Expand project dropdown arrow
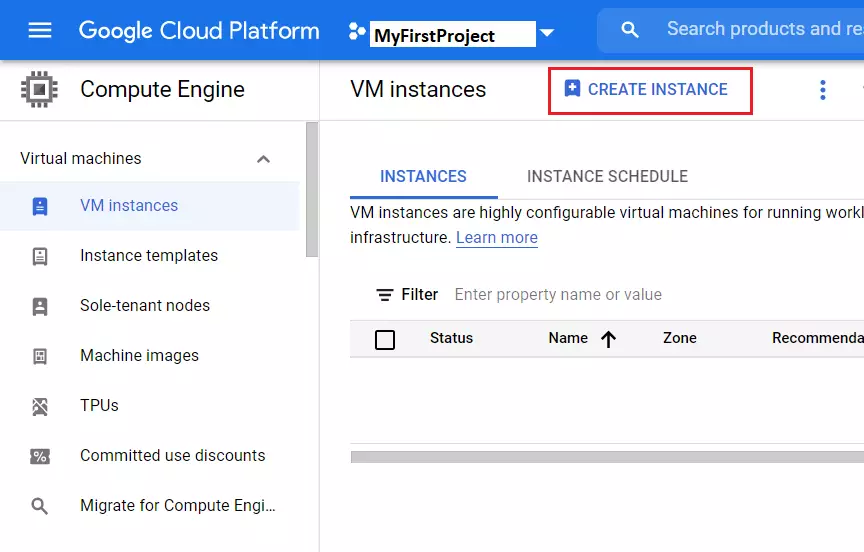This screenshot has height=552, width=864. click(547, 33)
